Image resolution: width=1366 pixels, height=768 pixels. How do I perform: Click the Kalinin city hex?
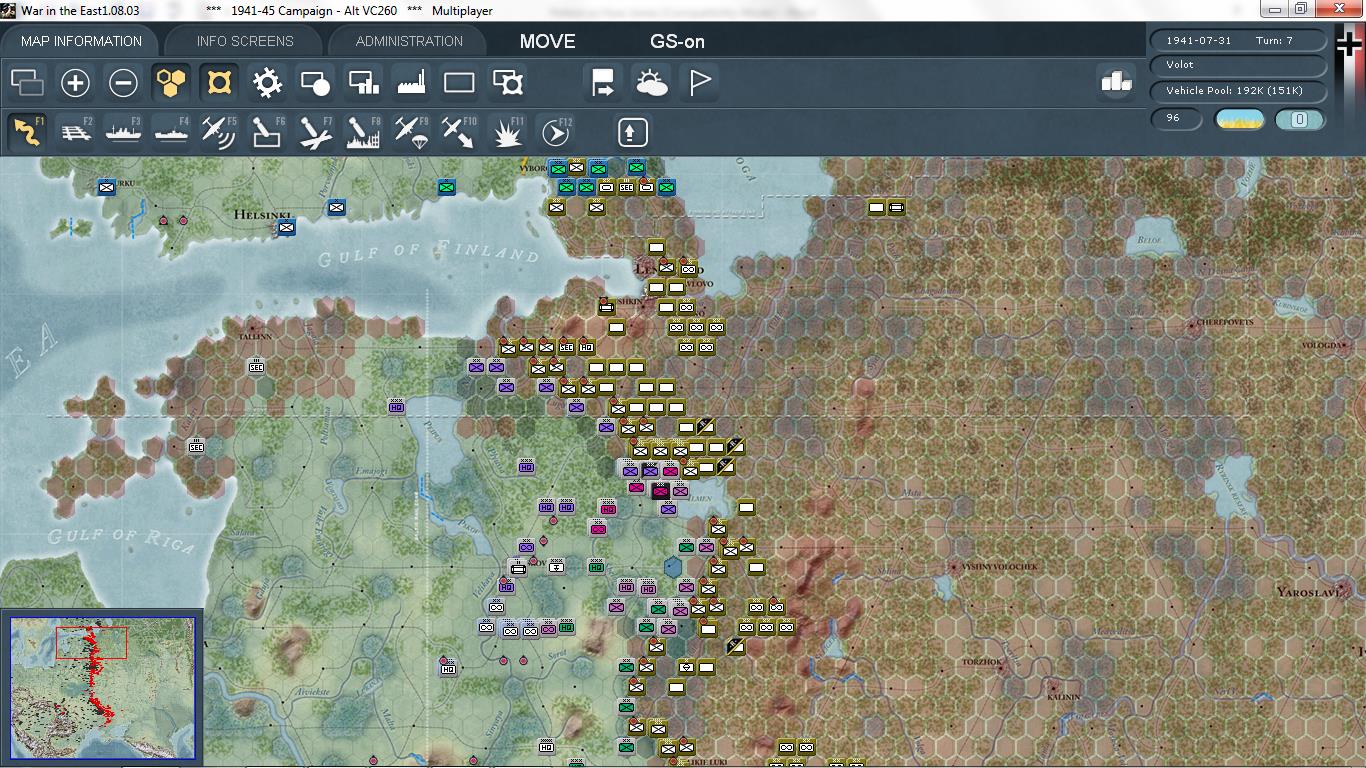[1053, 686]
